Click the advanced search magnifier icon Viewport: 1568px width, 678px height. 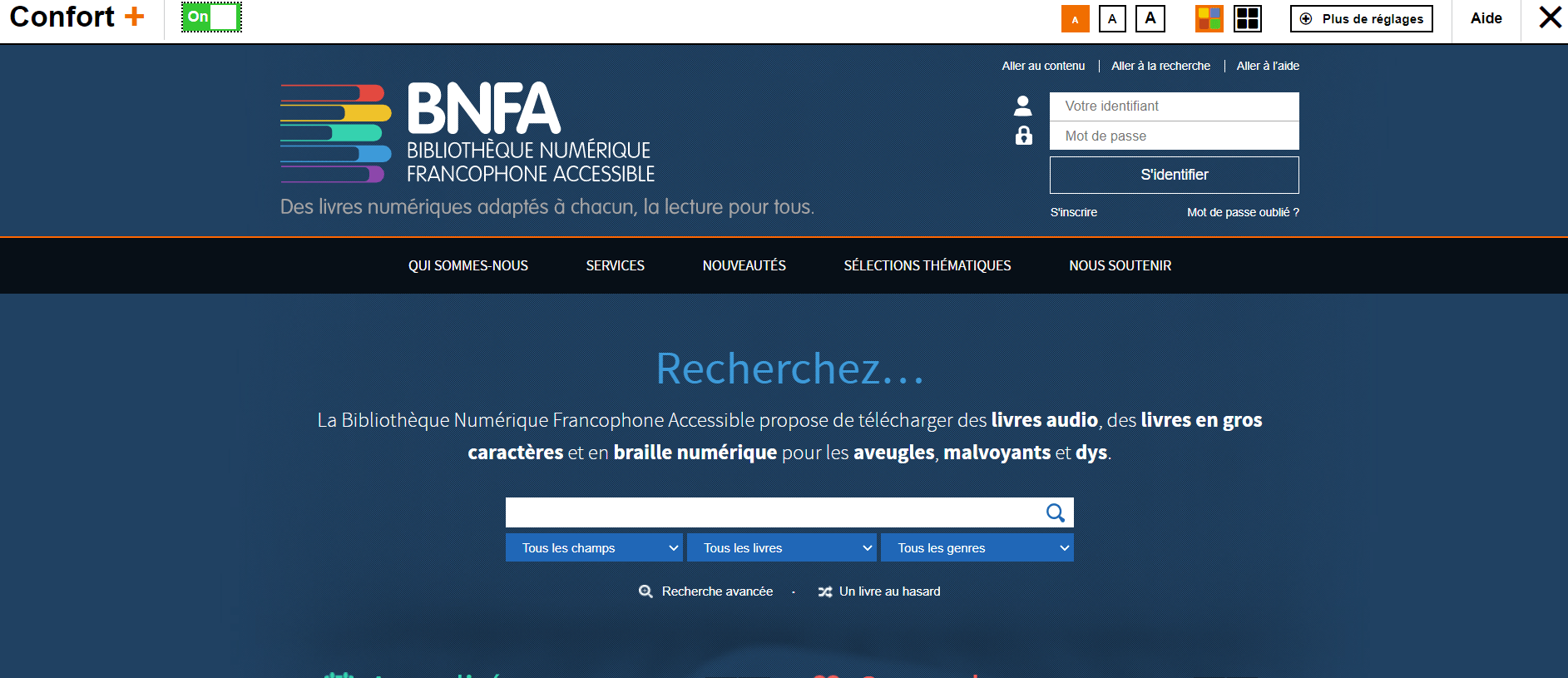click(x=646, y=591)
